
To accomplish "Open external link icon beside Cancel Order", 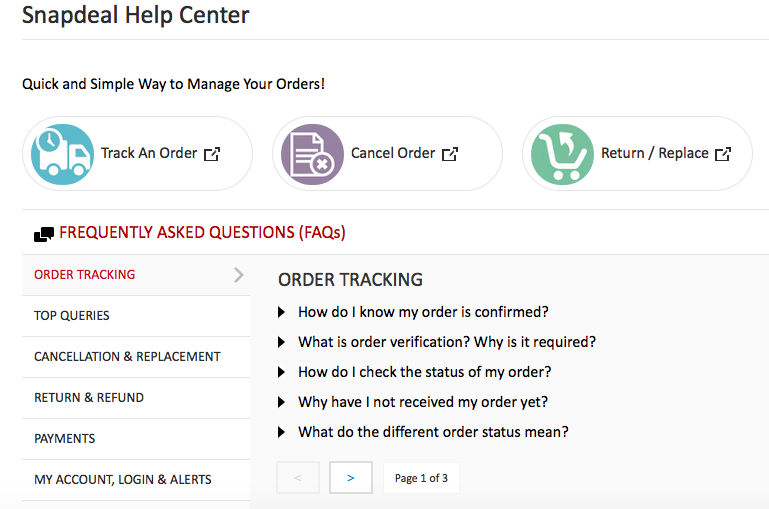I will tap(450, 154).
